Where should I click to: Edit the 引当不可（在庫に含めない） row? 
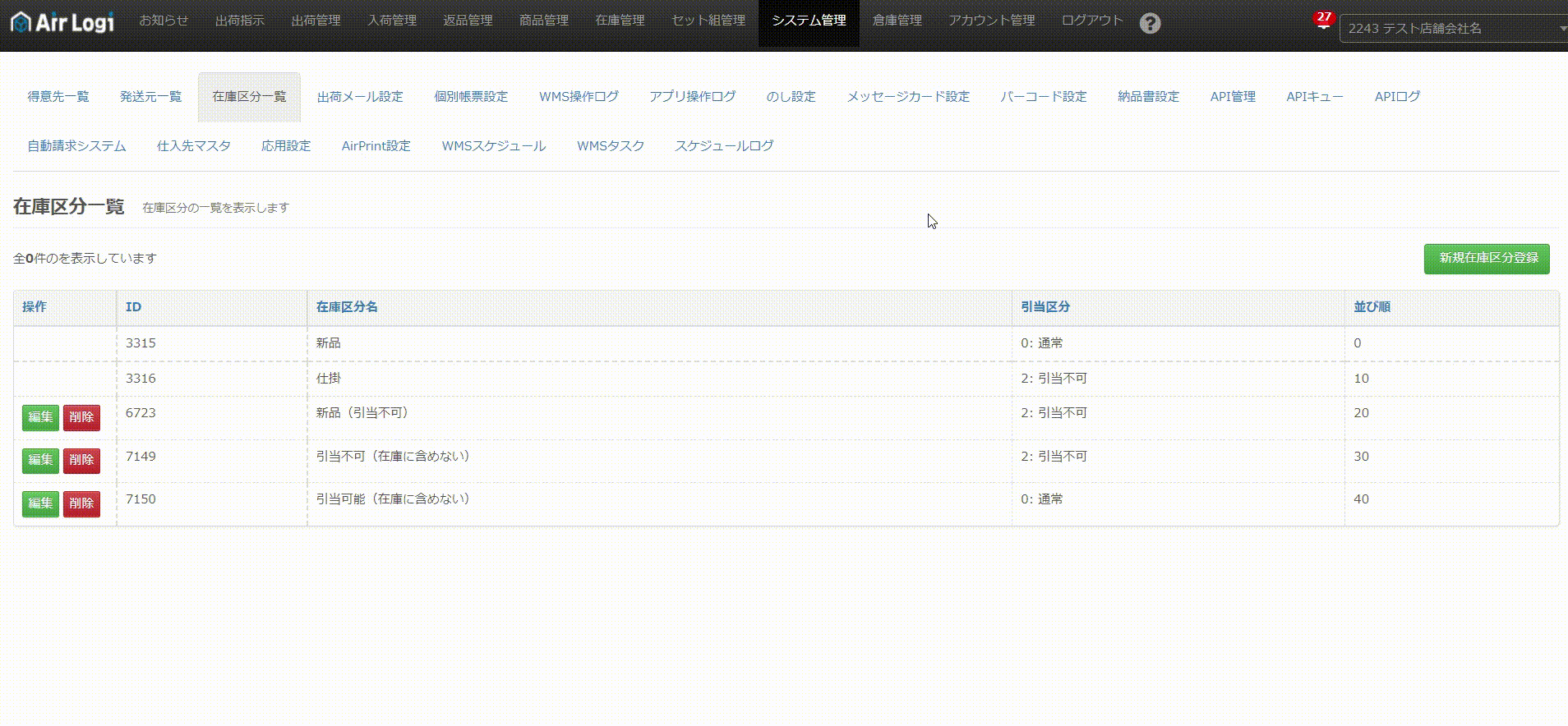click(x=40, y=460)
